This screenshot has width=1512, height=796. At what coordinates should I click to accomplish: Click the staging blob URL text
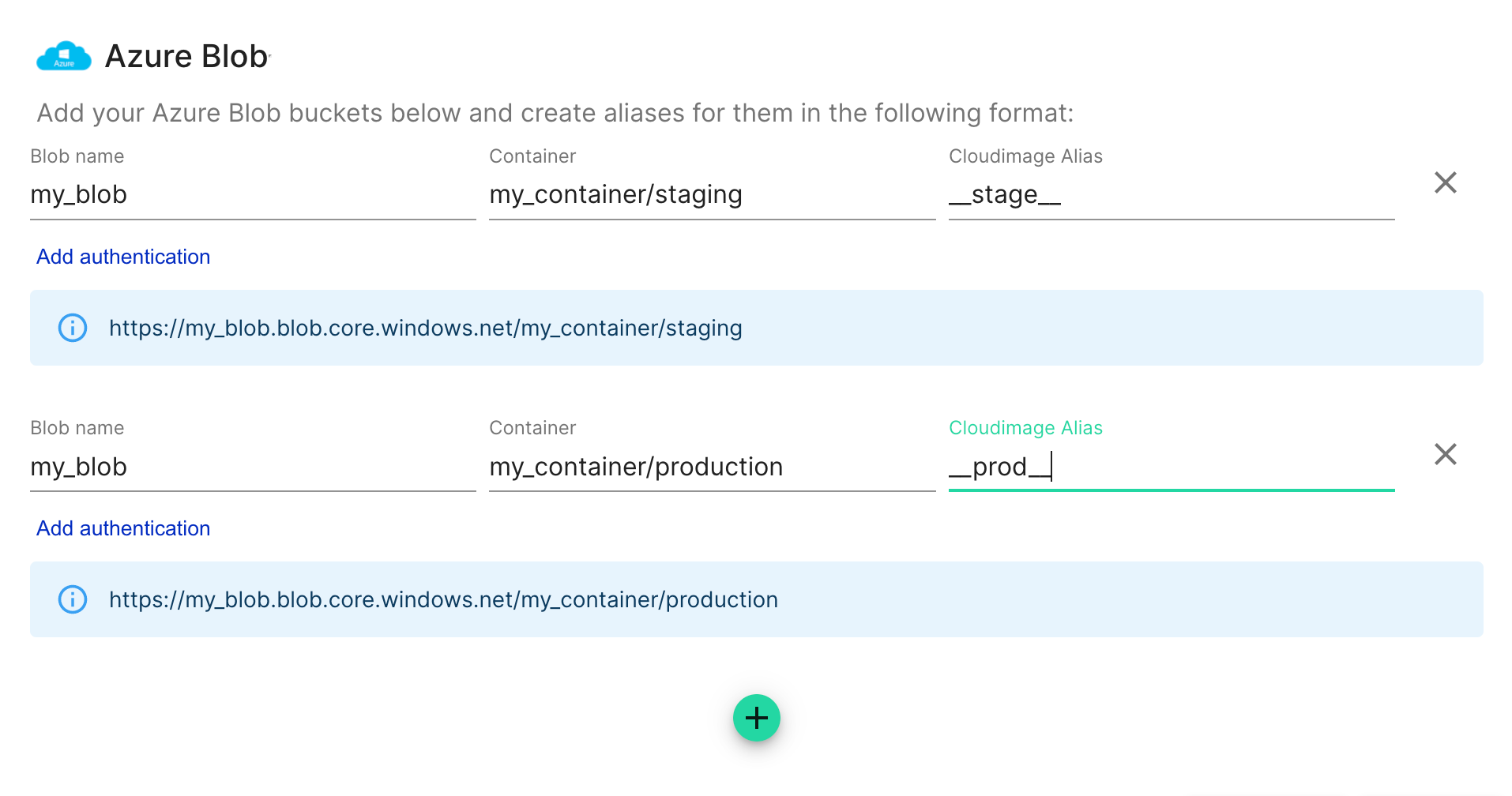(425, 328)
